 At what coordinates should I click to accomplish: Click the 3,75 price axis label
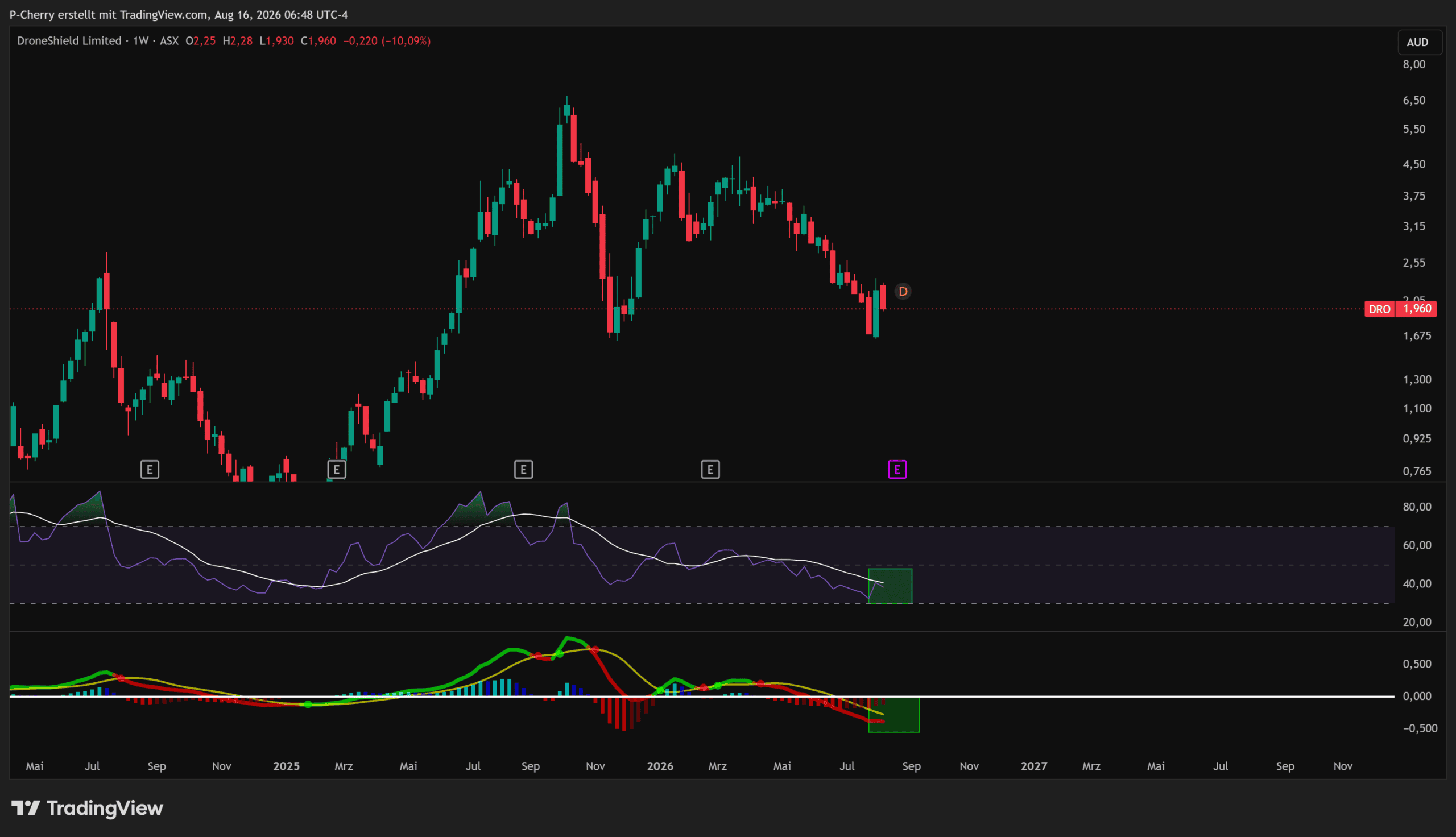coord(1414,196)
